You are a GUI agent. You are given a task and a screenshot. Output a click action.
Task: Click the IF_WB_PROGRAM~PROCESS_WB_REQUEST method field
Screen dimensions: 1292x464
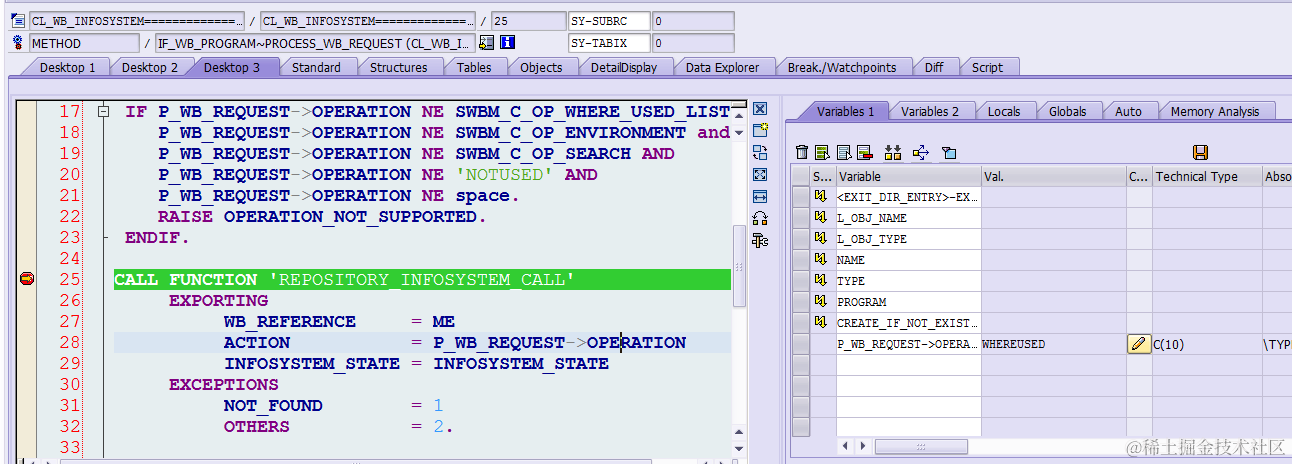[x=315, y=43]
